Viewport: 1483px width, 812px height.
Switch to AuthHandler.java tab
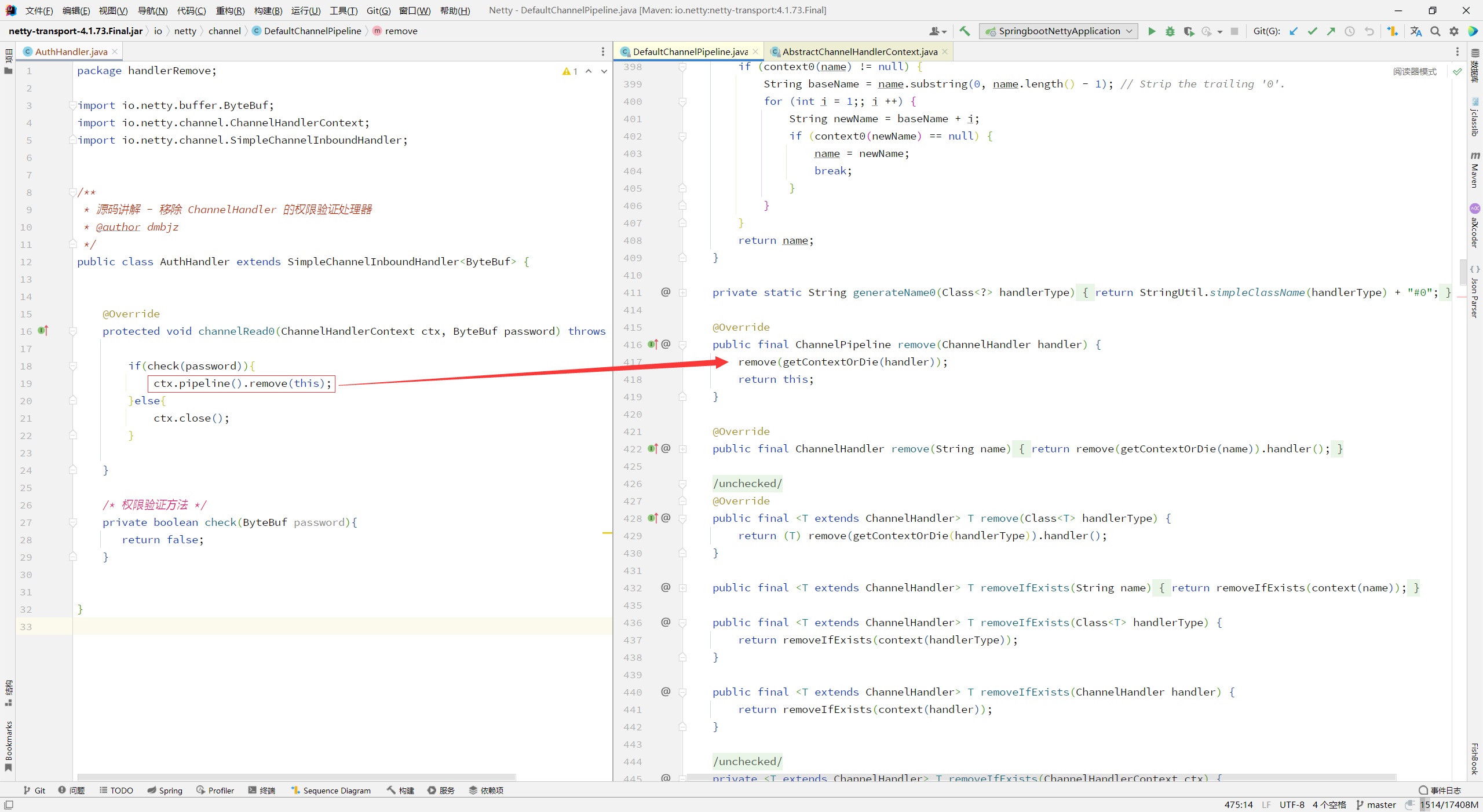click(71, 52)
